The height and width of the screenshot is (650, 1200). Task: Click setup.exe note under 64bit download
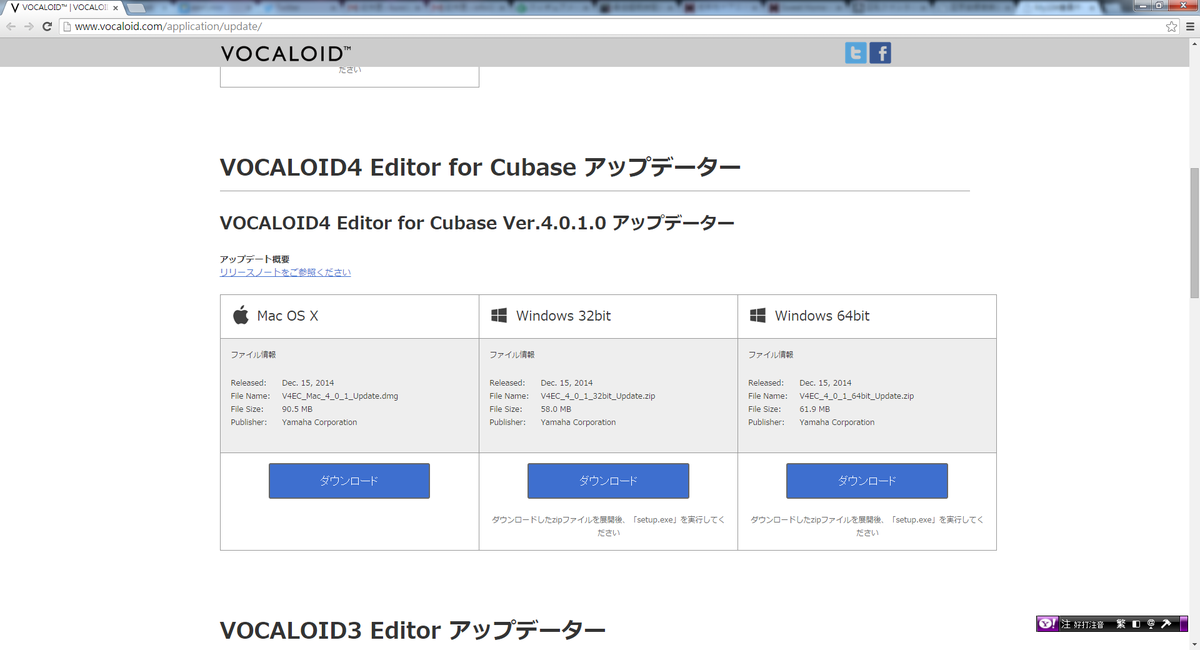[867, 526]
